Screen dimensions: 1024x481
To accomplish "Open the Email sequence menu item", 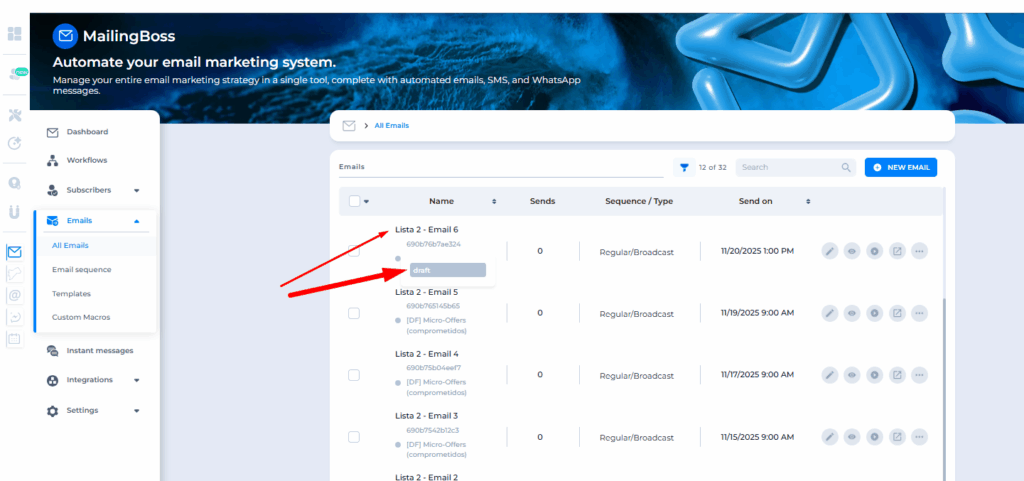I will [81, 269].
